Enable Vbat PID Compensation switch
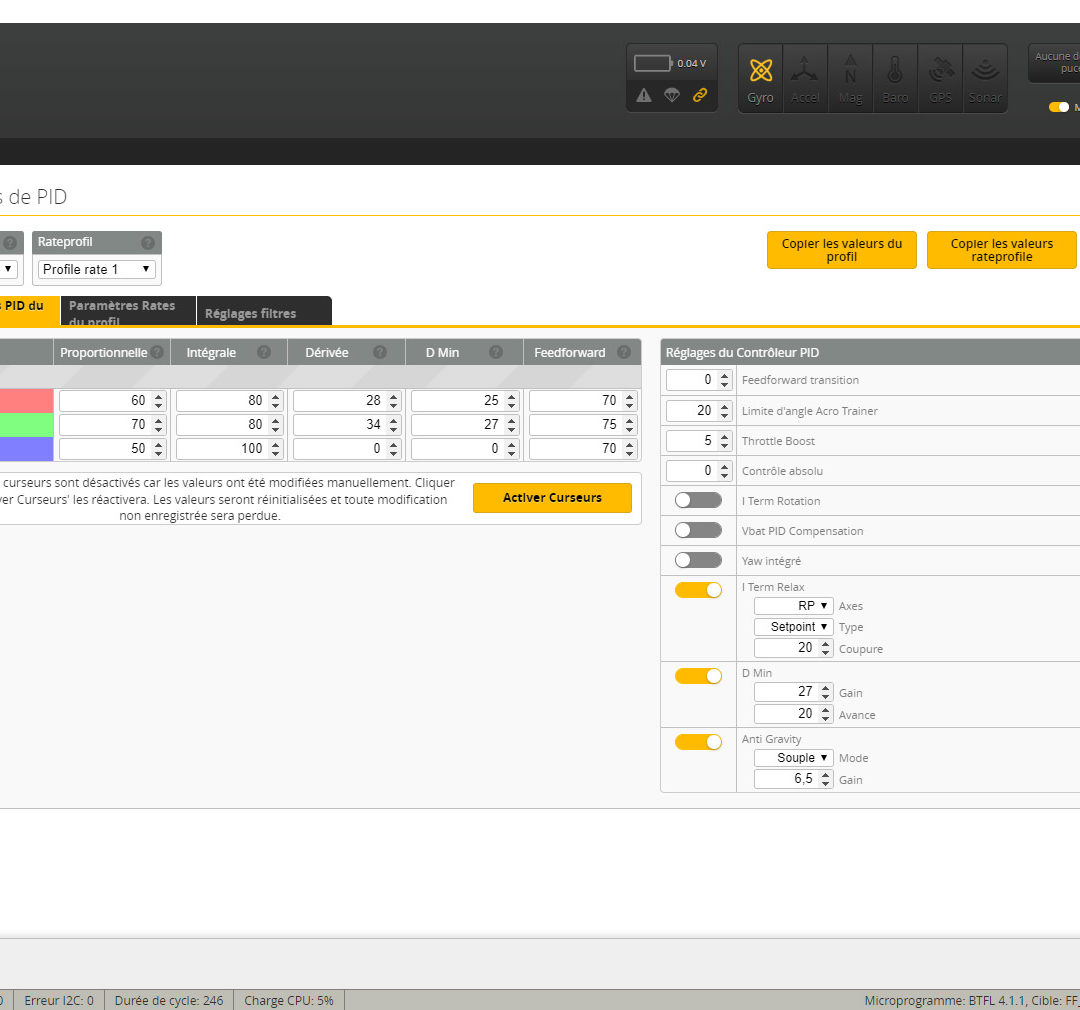This screenshot has height=1010, width=1080. (698, 530)
